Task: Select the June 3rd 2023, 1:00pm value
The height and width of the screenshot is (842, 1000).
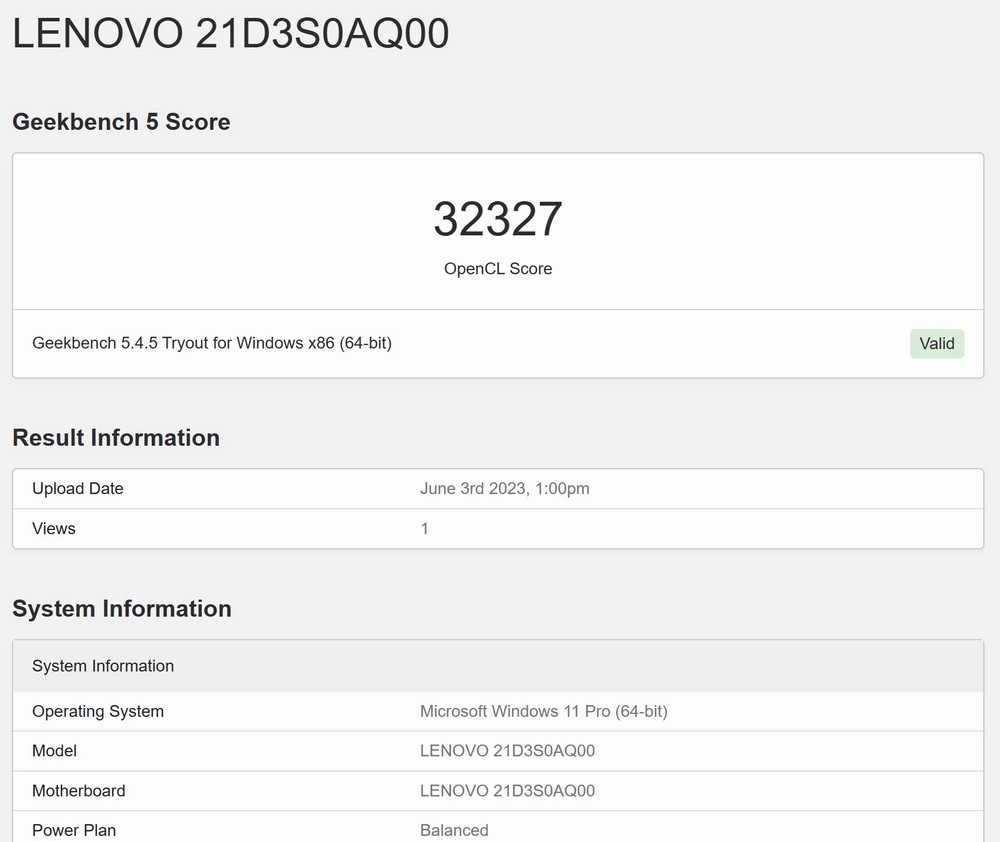Action: [x=504, y=489]
